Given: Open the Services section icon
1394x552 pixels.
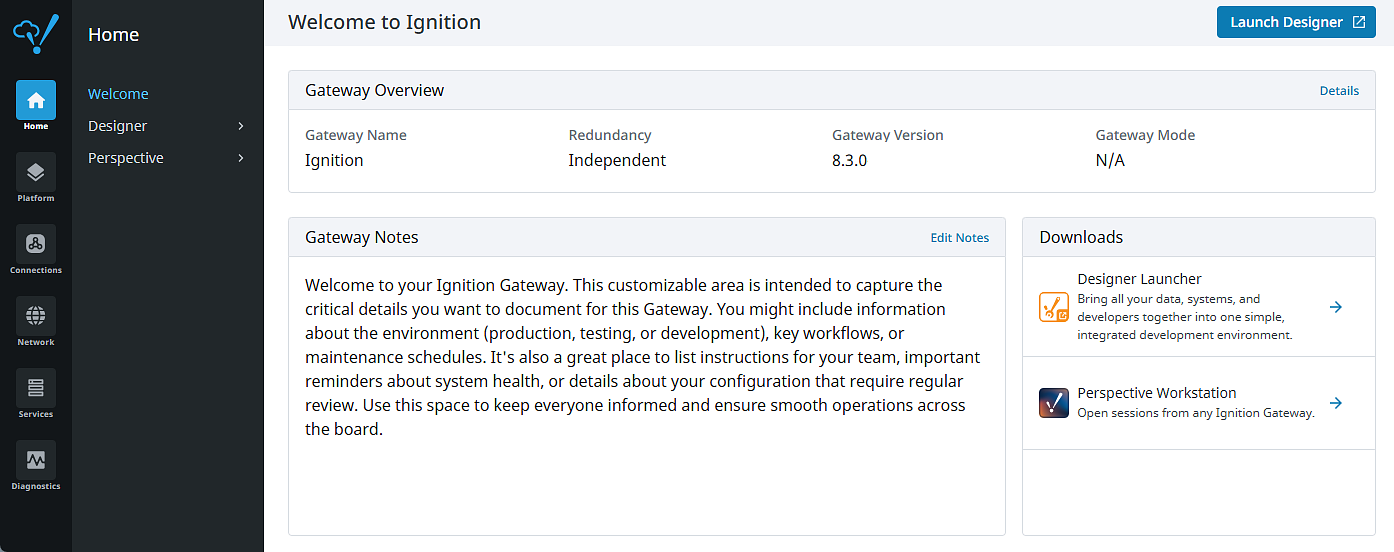Looking at the screenshot, I should pyautogui.click(x=36, y=388).
